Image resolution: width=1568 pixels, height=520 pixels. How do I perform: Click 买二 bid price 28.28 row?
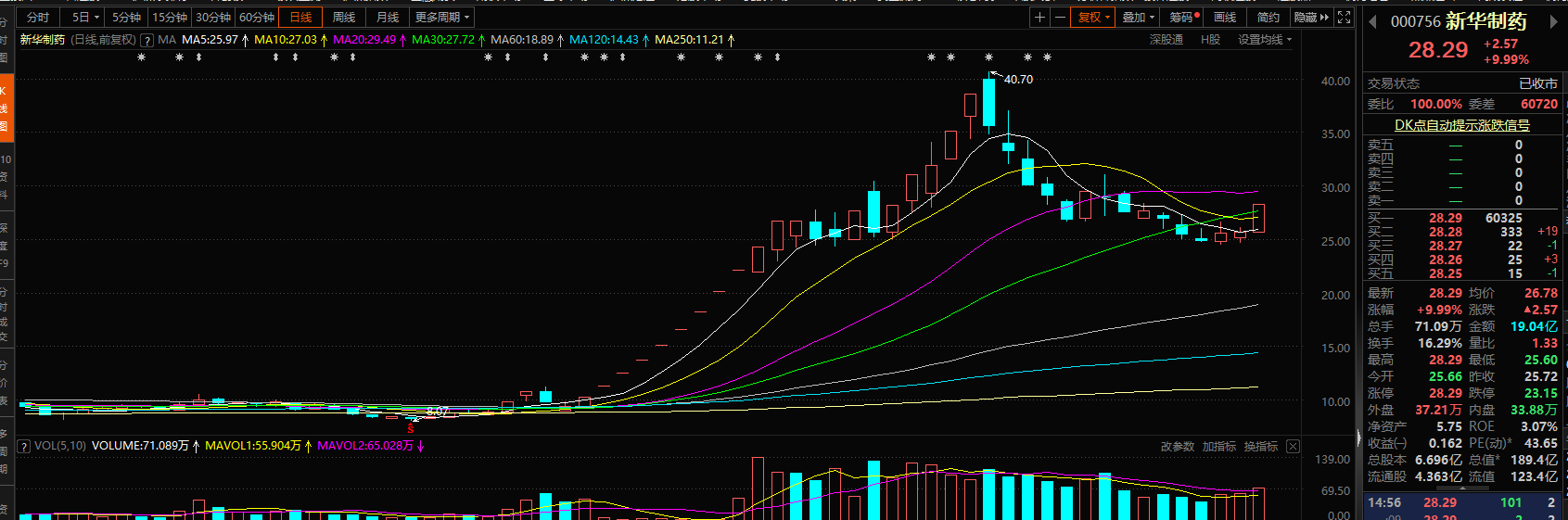click(1462, 232)
